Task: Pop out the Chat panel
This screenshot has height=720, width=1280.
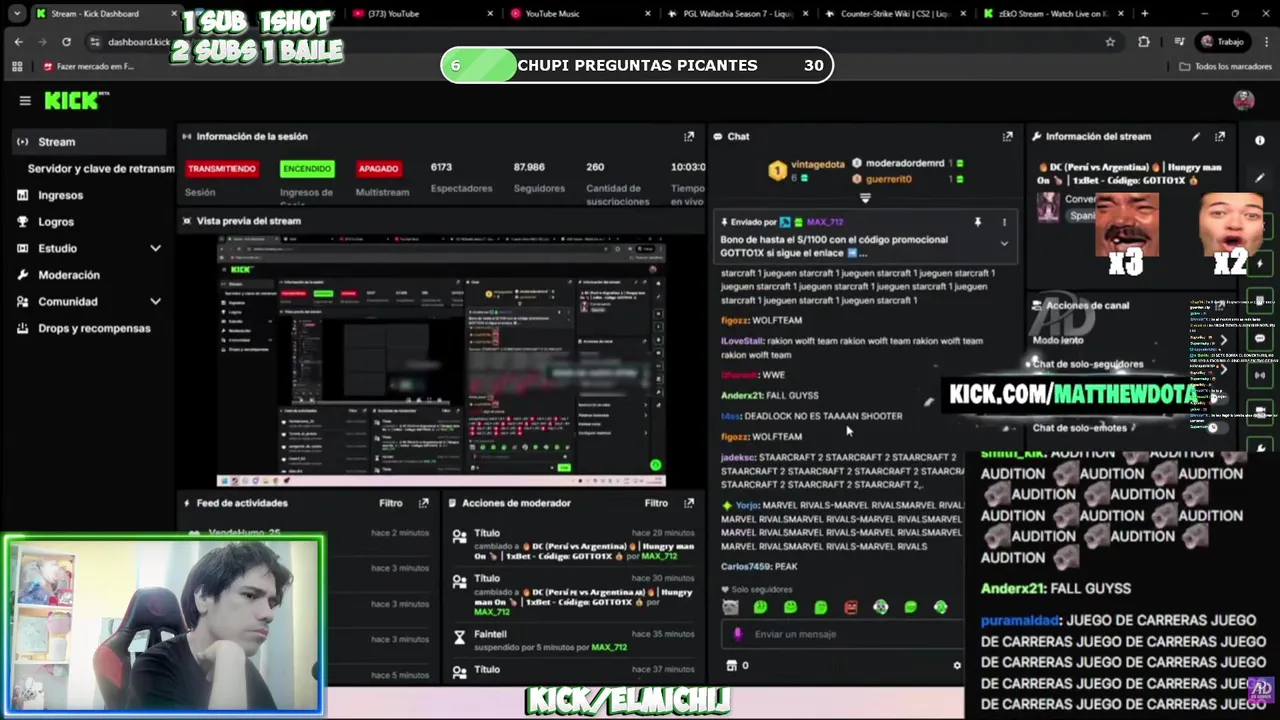Action: coord(1007,137)
